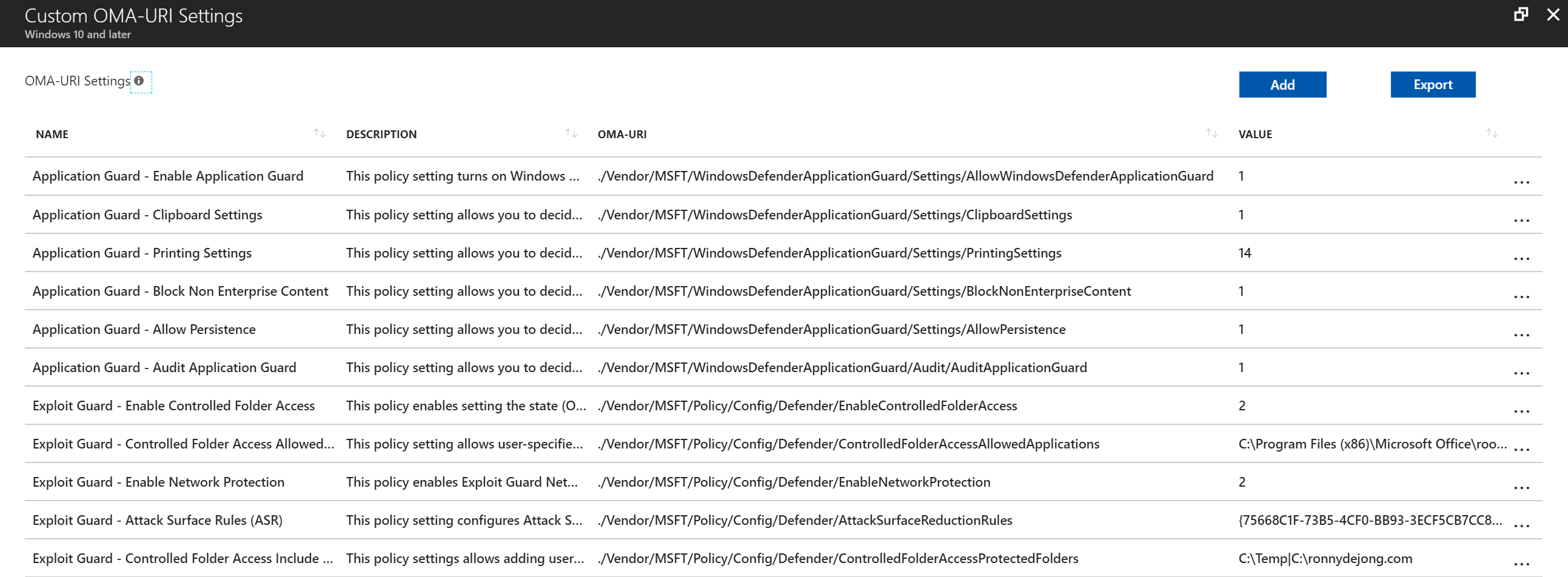Select the Enable Controlled Folder Access row

point(173,405)
